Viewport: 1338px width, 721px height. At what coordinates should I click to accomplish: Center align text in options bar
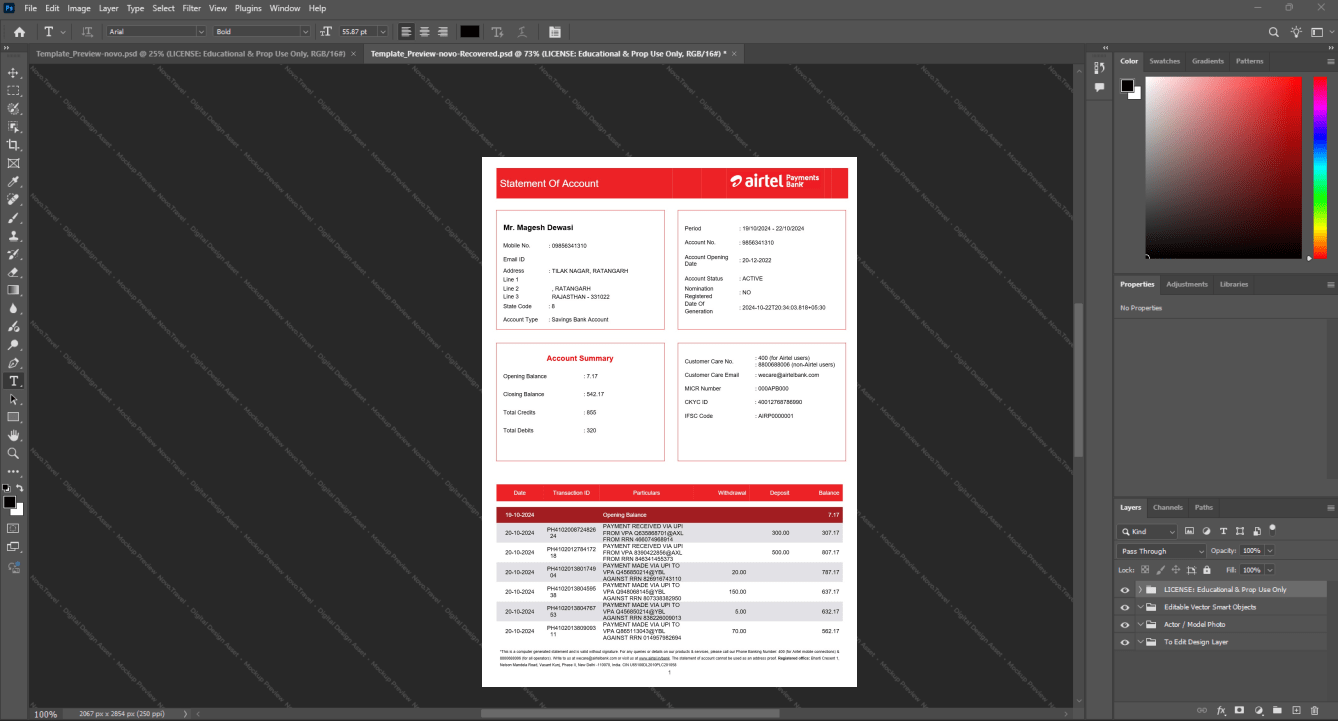tap(424, 32)
